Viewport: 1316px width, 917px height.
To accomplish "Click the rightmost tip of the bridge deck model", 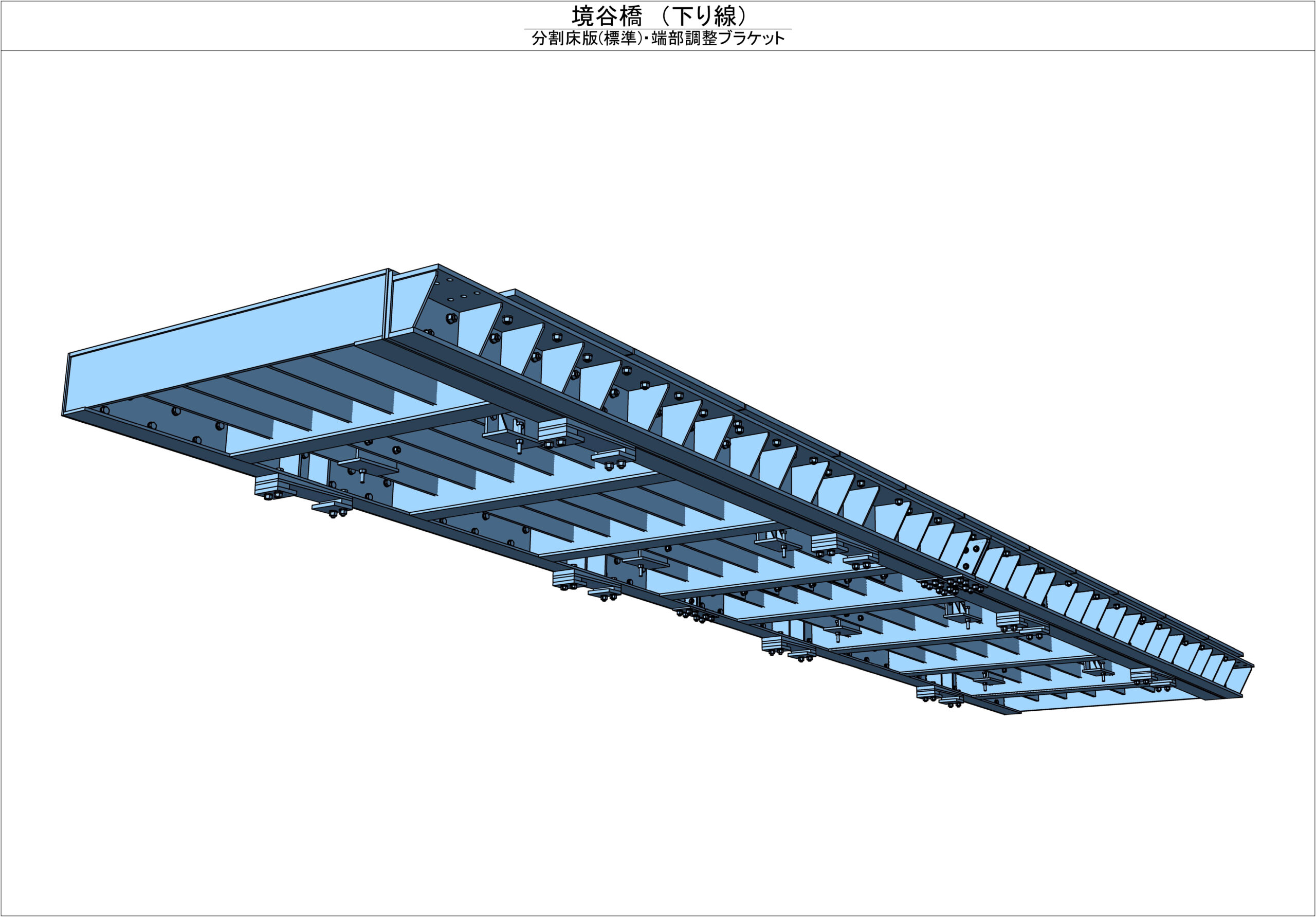I will (x=1253, y=667).
